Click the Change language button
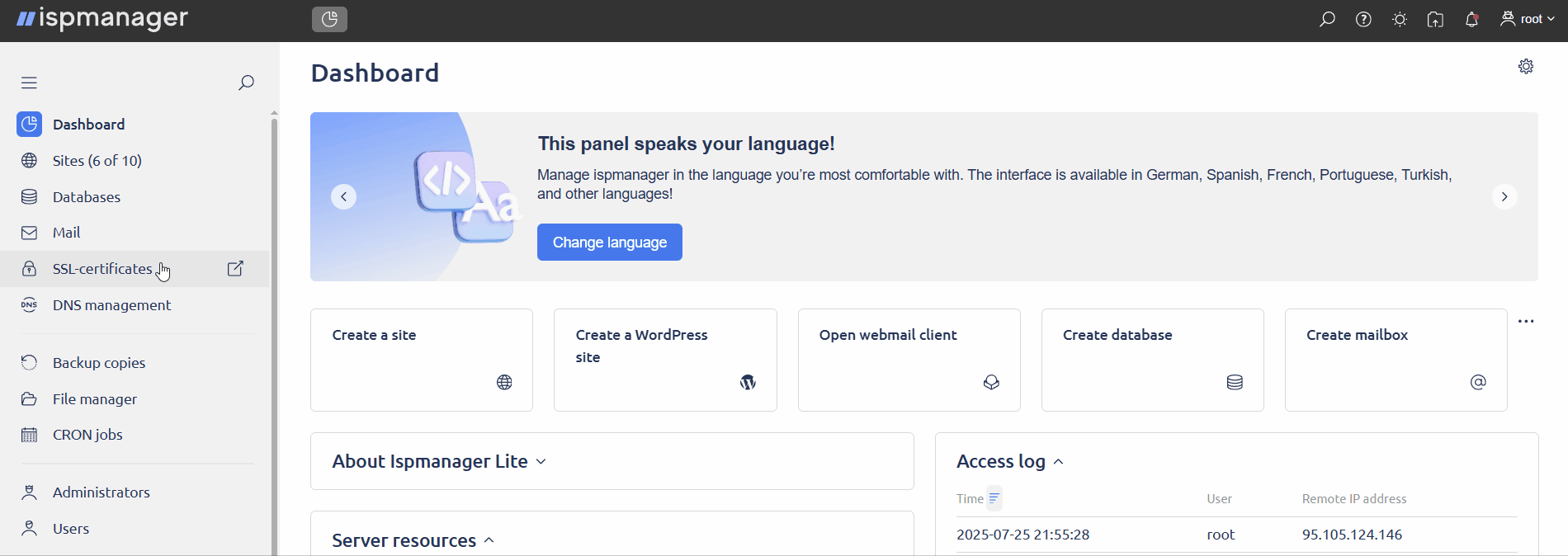The height and width of the screenshot is (556, 1568). (610, 243)
